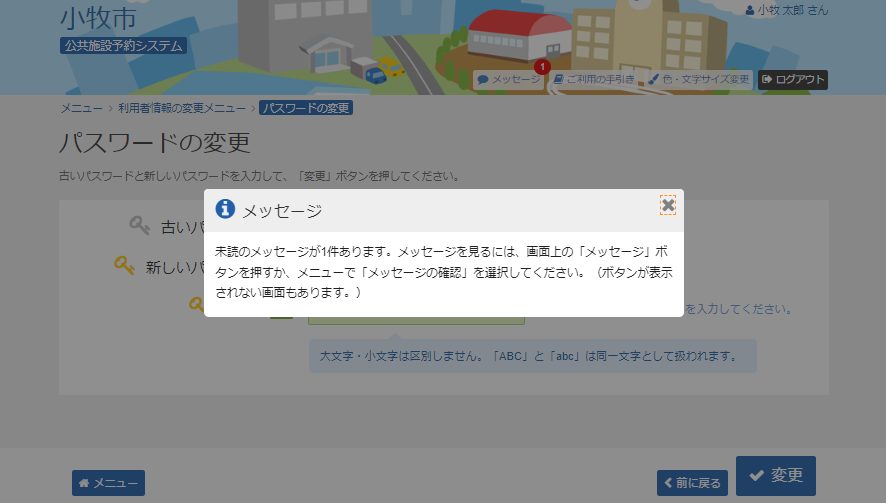Close the メッセージ dialog with the X
Viewport: 886px width, 503px height.
tap(667, 205)
